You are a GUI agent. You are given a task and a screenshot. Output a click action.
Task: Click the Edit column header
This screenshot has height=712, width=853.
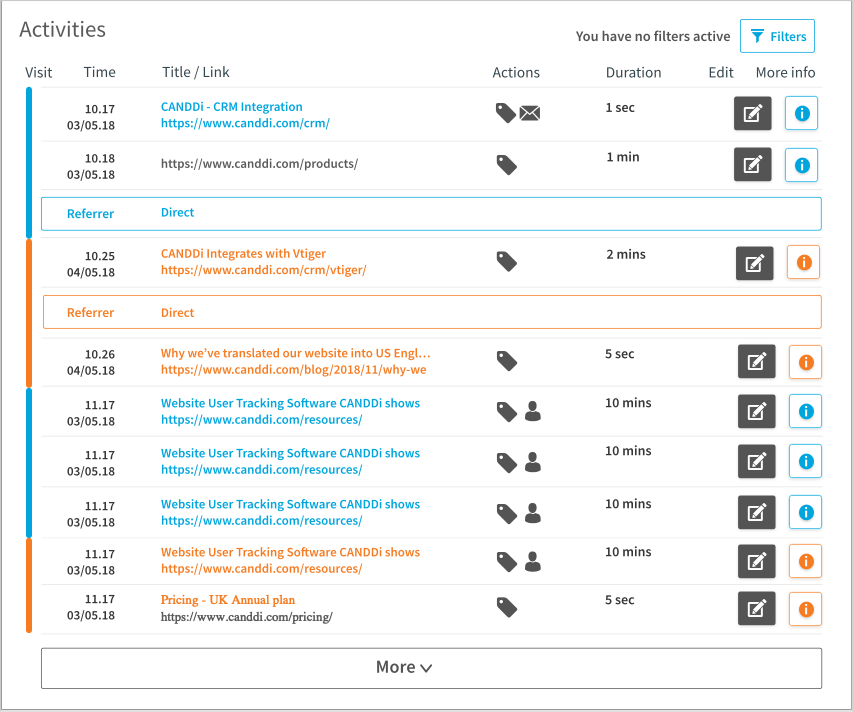[721, 72]
